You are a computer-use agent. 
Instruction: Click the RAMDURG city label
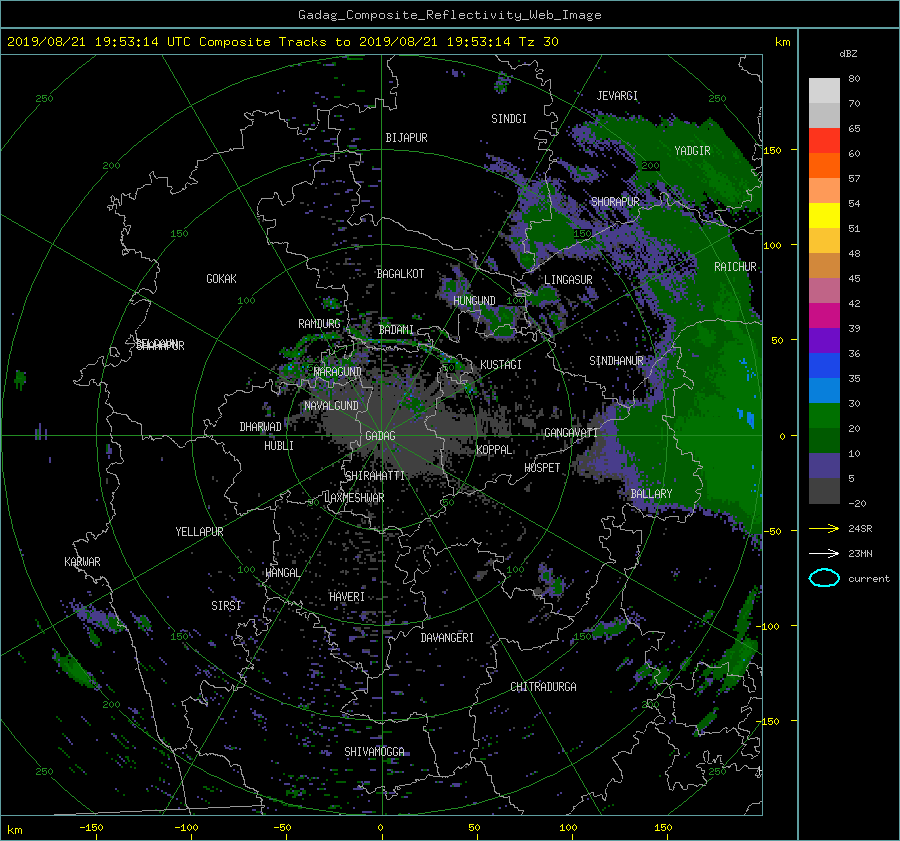319,324
